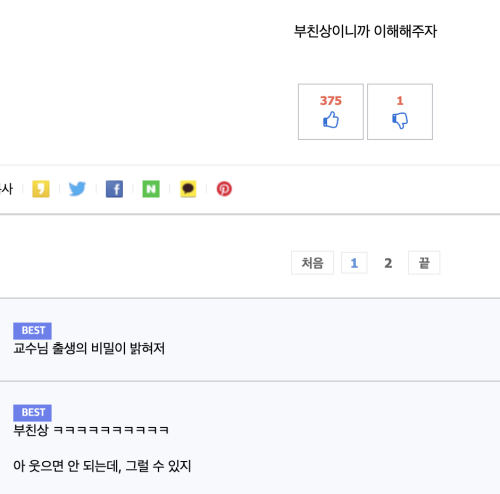Jump to last page with 끝 button
The height and width of the screenshot is (494, 500).
pyautogui.click(x=424, y=263)
